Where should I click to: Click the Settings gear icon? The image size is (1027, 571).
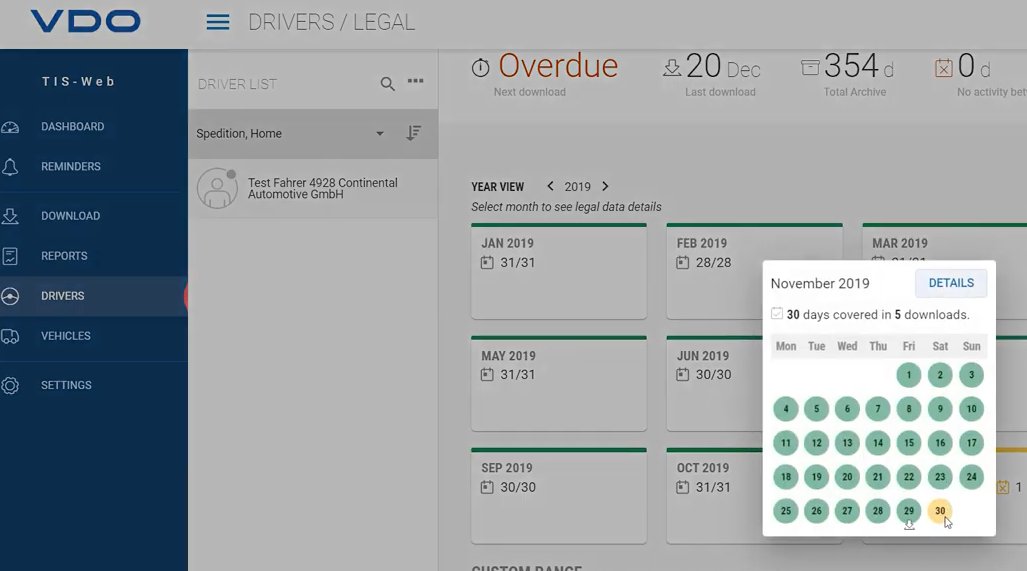coord(10,385)
